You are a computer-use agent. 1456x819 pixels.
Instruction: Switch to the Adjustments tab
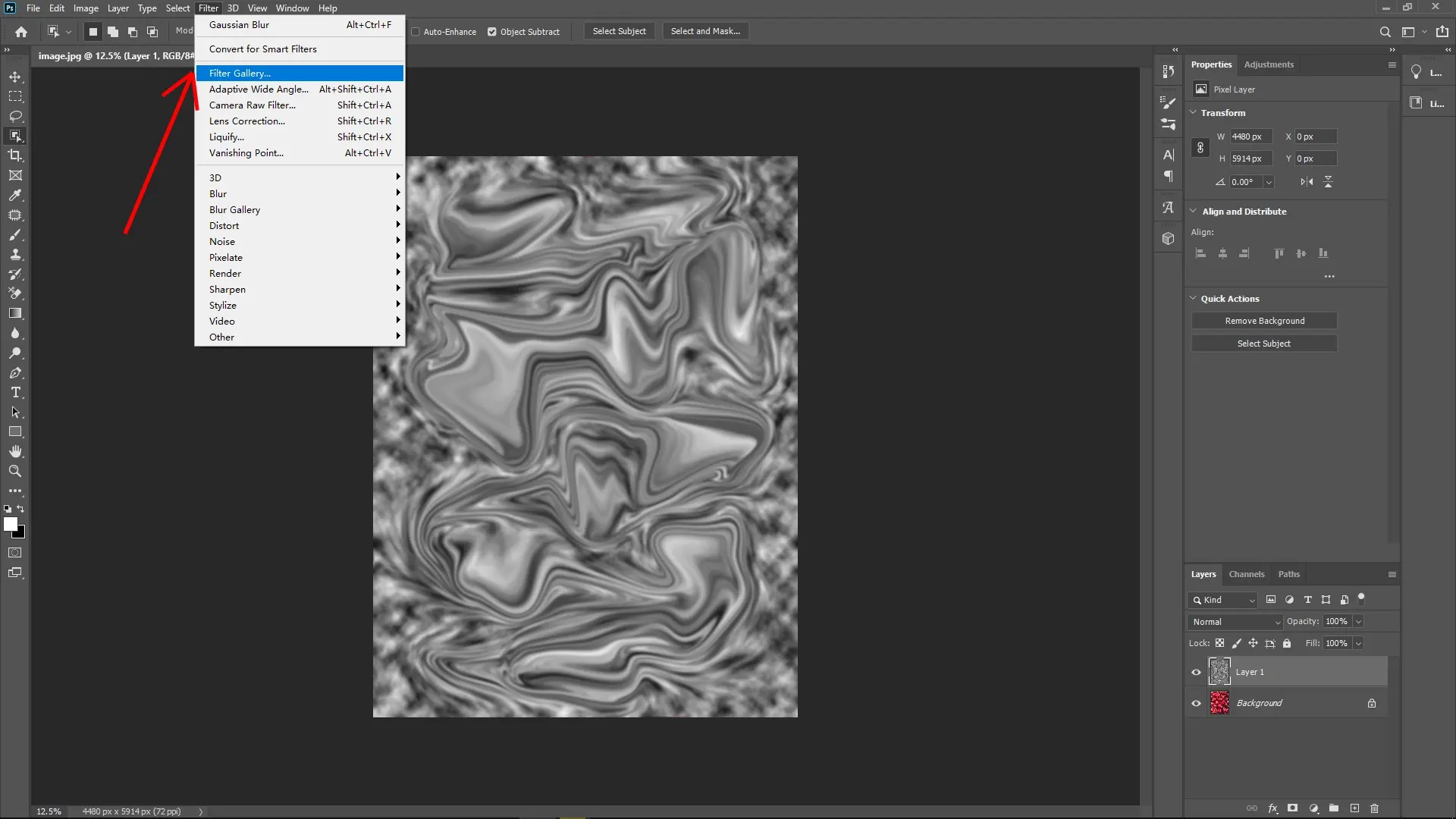(1269, 64)
